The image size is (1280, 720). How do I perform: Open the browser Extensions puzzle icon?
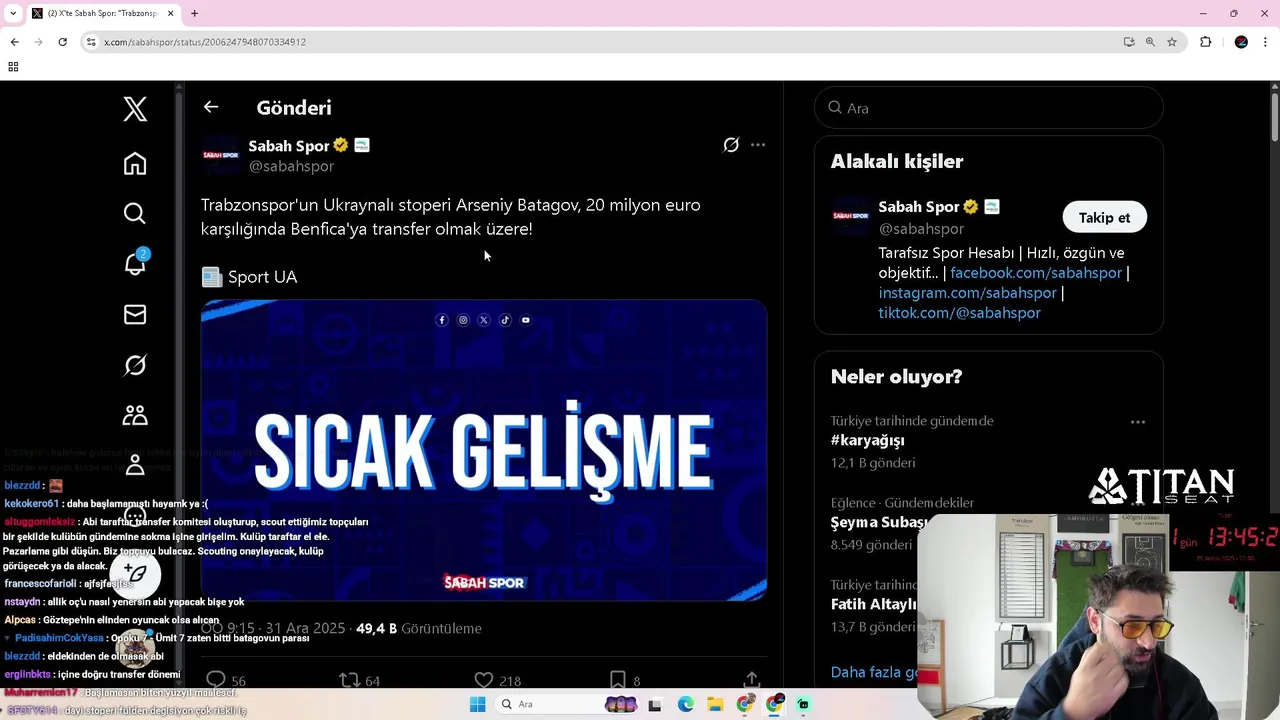(1205, 42)
